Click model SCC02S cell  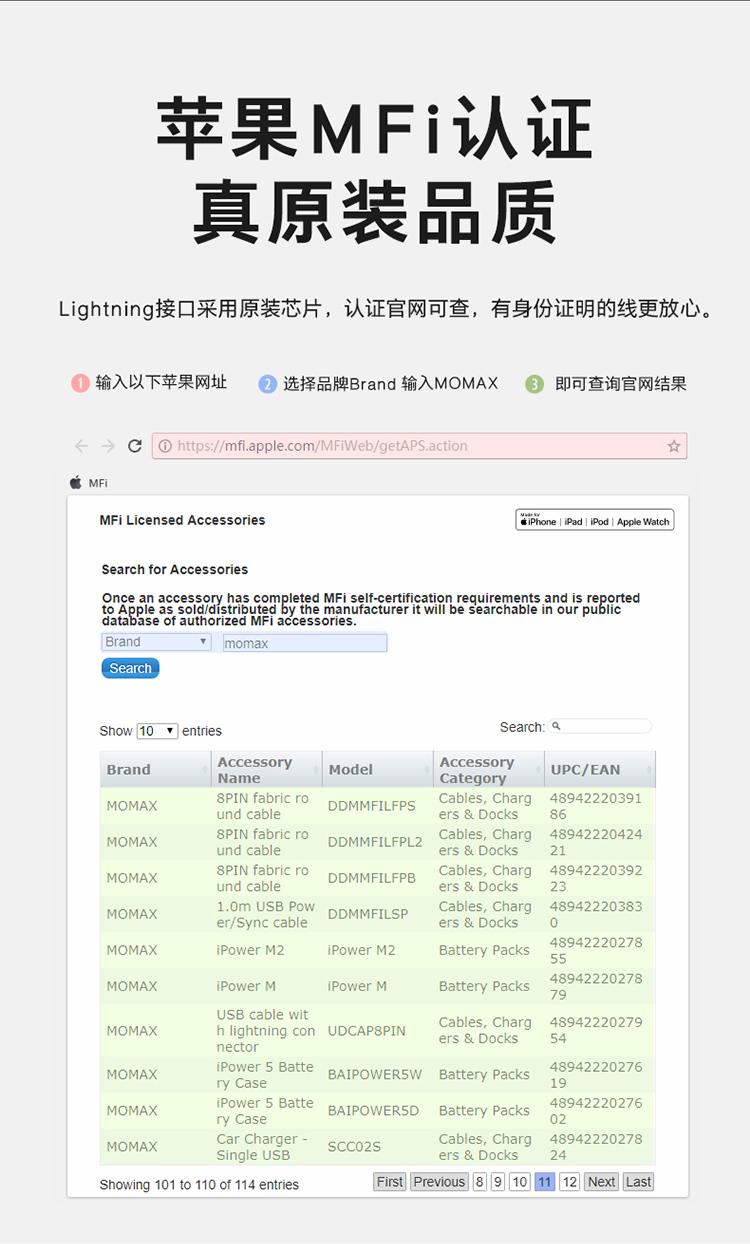[x=354, y=1146]
